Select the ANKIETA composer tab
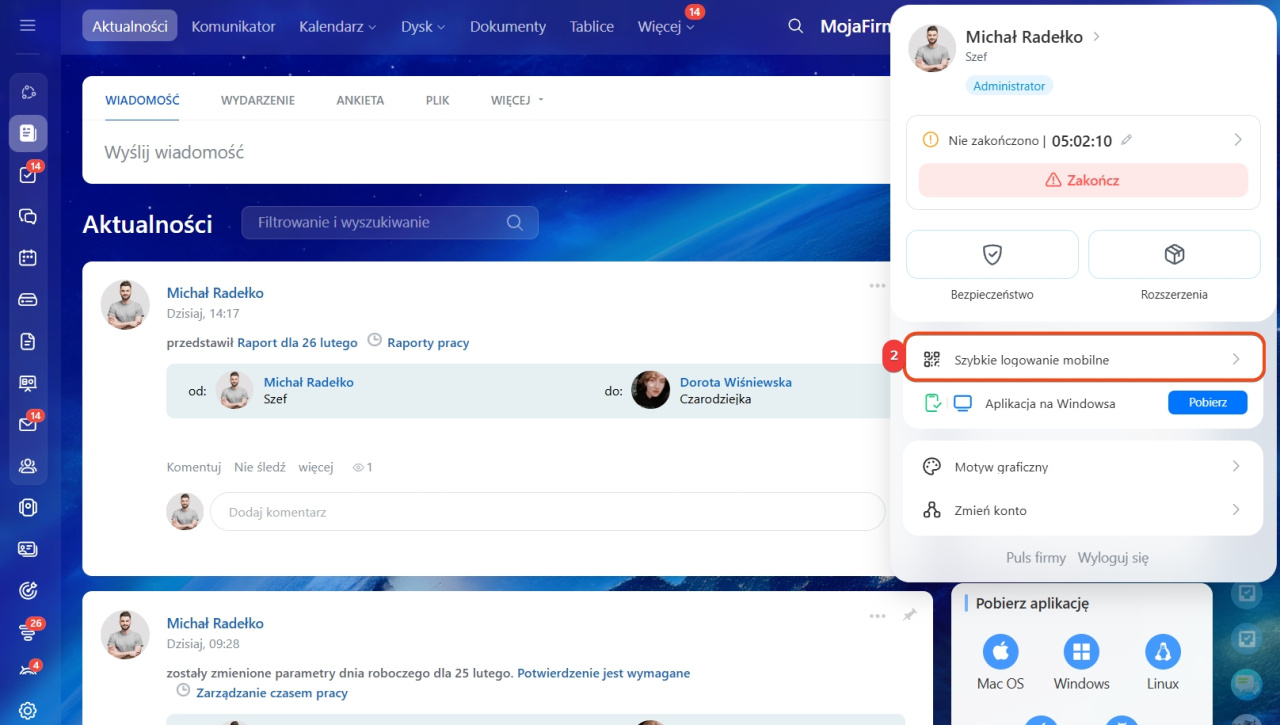This screenshot has height=725, width=1280. [360, 100]
